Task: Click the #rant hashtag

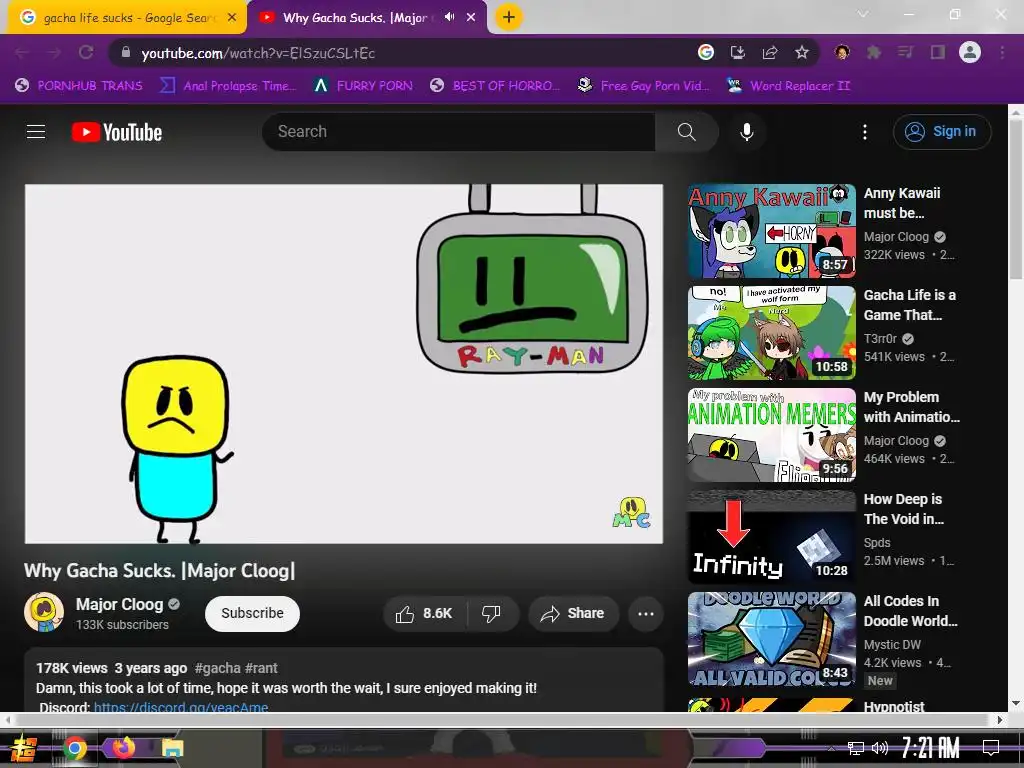Action: (261, 668)
